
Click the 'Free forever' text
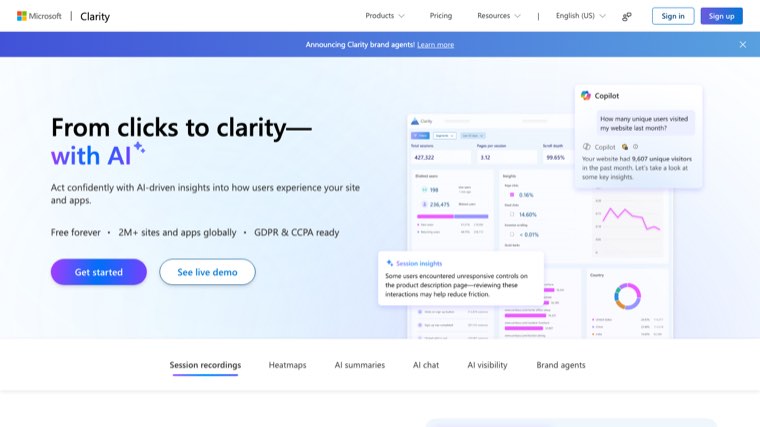coord(76,233)
